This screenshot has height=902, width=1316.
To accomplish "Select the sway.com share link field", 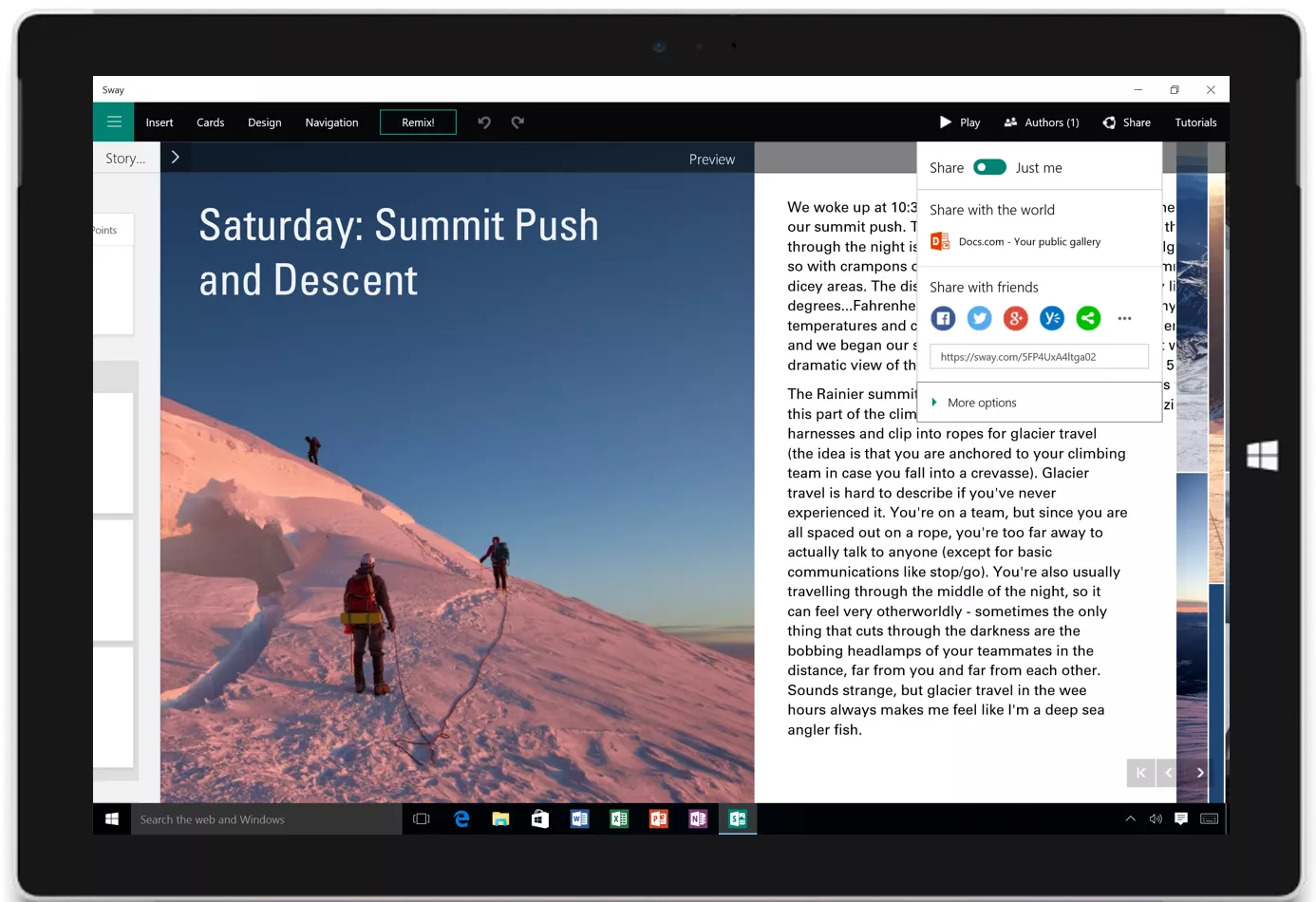I will tap(1039, 357).
